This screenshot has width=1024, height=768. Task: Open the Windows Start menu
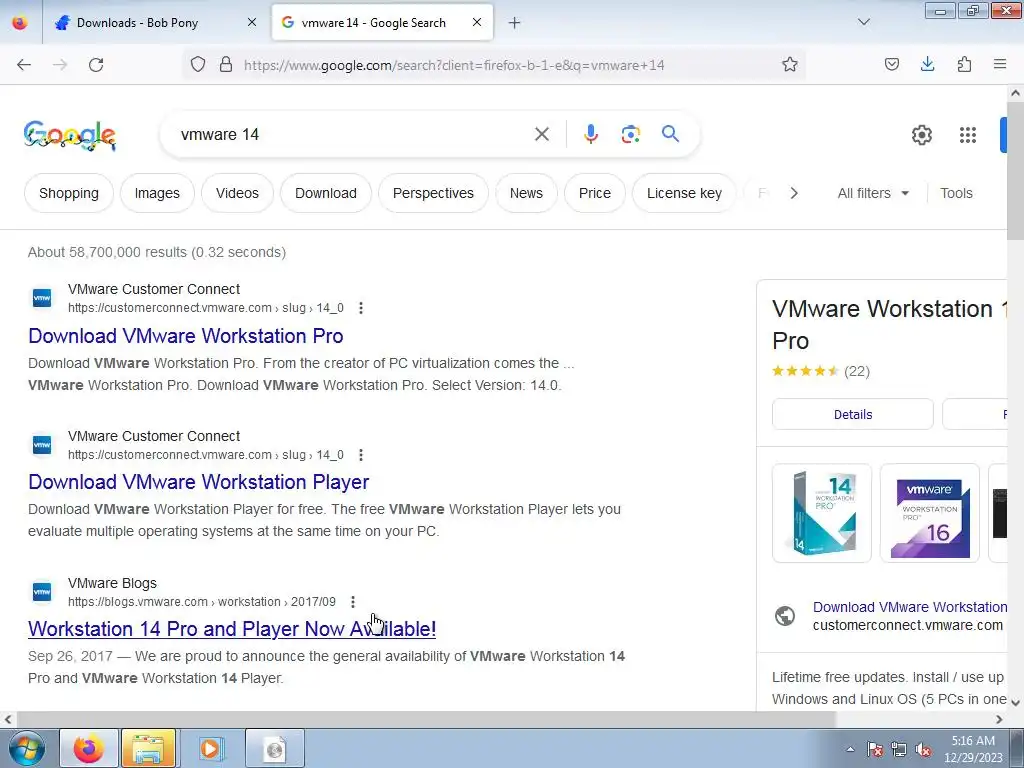tap(27, 748)
